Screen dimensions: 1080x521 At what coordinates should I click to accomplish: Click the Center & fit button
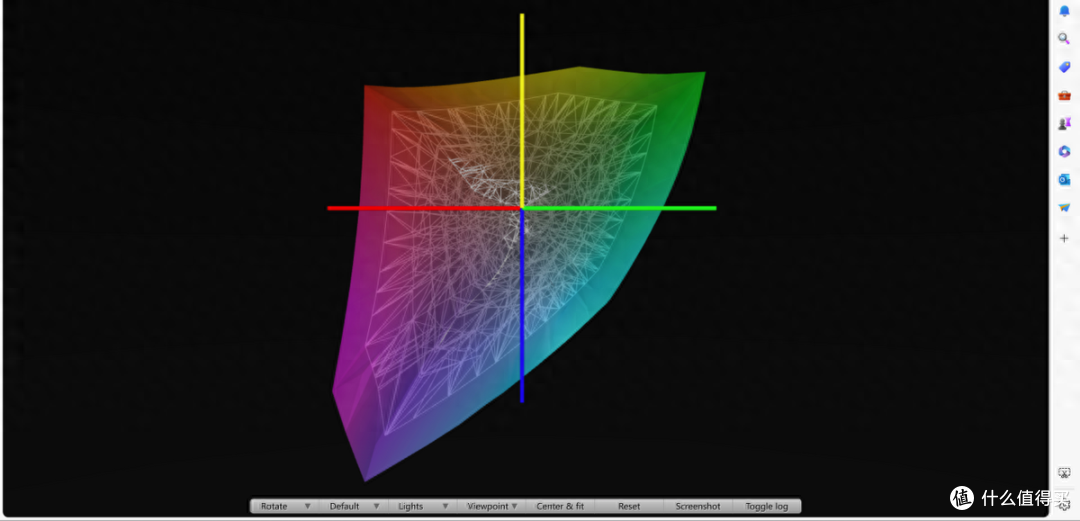[x=560, y=506]
